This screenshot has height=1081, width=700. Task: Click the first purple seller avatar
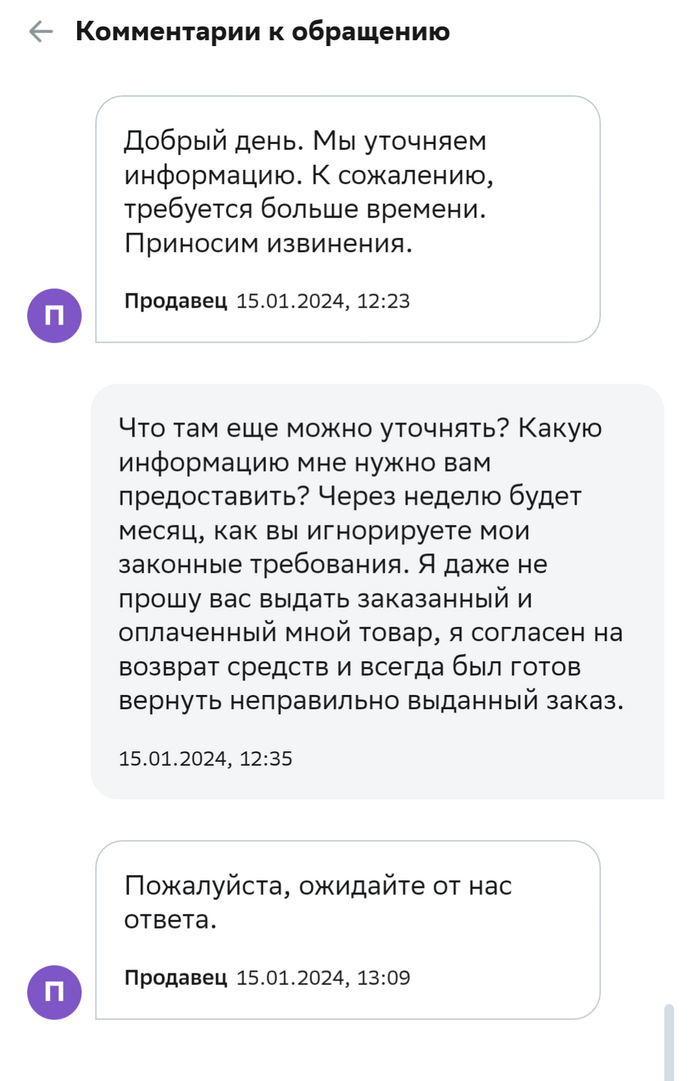point(54,315)
